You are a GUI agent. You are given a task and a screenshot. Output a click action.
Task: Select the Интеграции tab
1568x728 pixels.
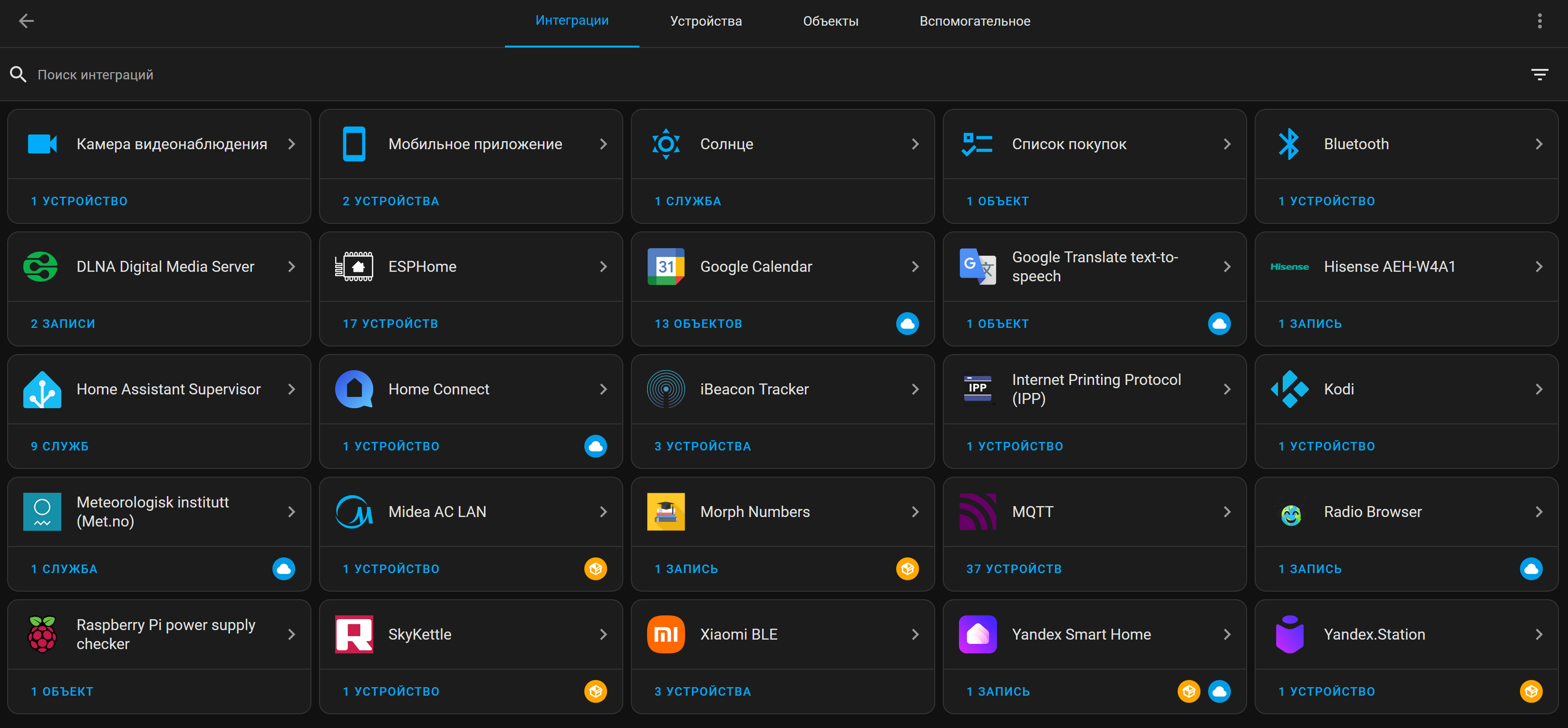pos(571,21)
